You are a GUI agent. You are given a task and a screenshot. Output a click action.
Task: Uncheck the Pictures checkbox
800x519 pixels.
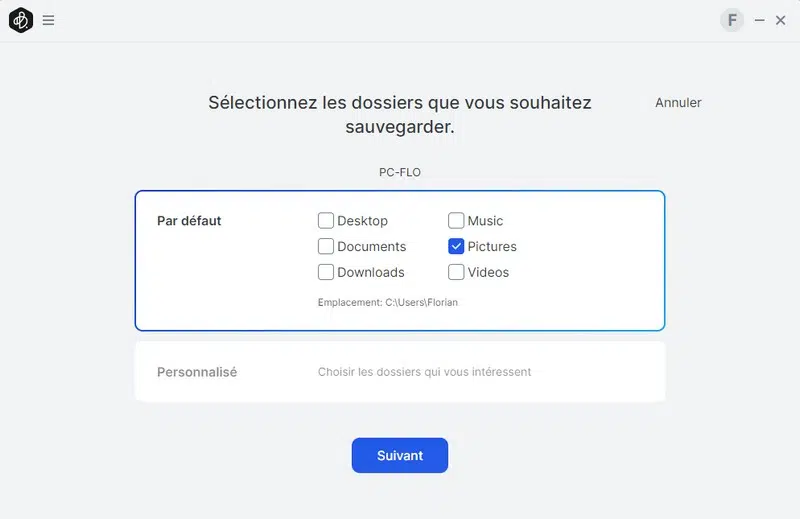click(456, 247)
